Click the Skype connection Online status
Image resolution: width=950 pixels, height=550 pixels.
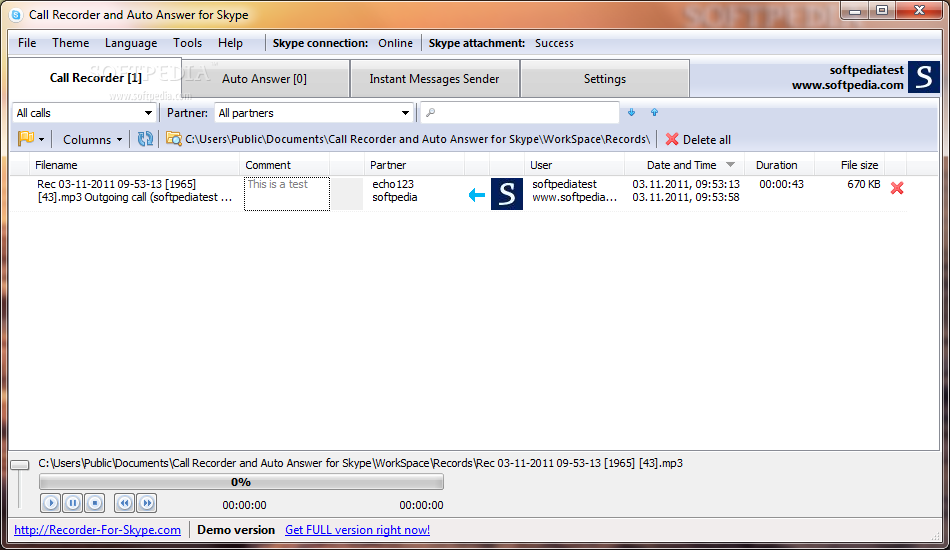395,43
